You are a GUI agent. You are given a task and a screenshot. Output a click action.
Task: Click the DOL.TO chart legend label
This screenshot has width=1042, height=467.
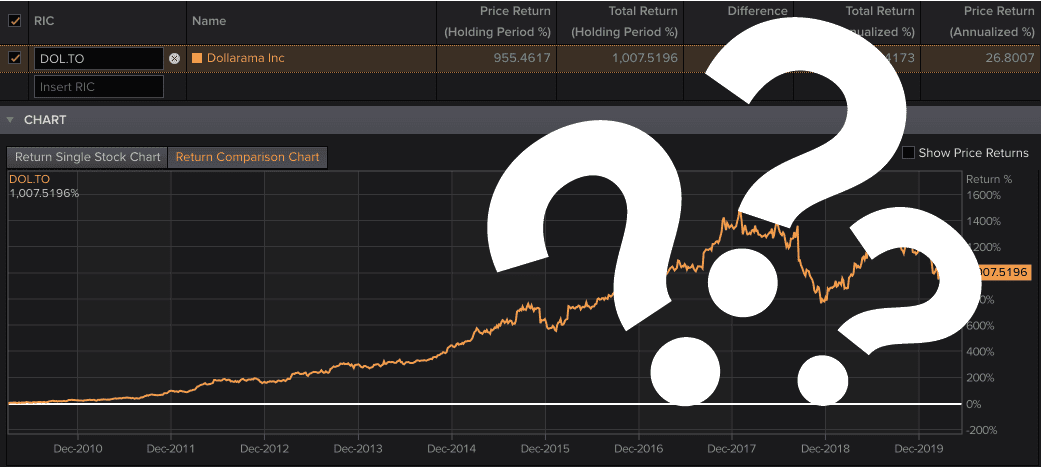[x=29, y=179]
